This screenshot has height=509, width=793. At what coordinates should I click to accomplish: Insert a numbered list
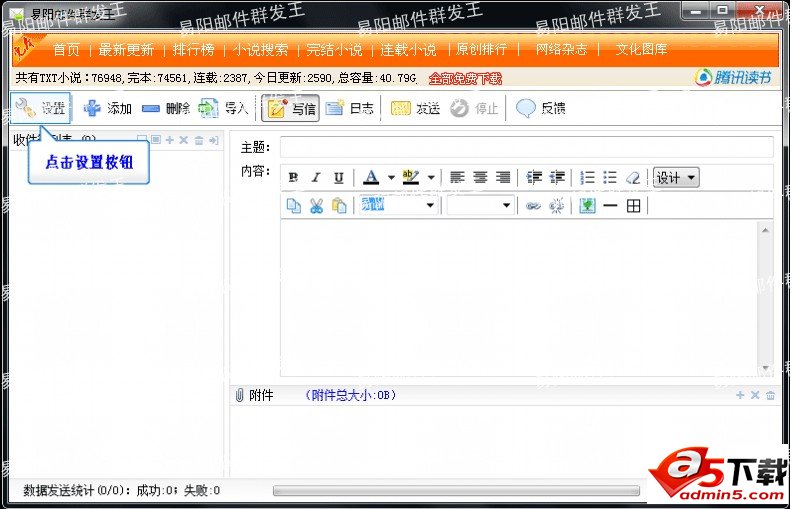587,178
